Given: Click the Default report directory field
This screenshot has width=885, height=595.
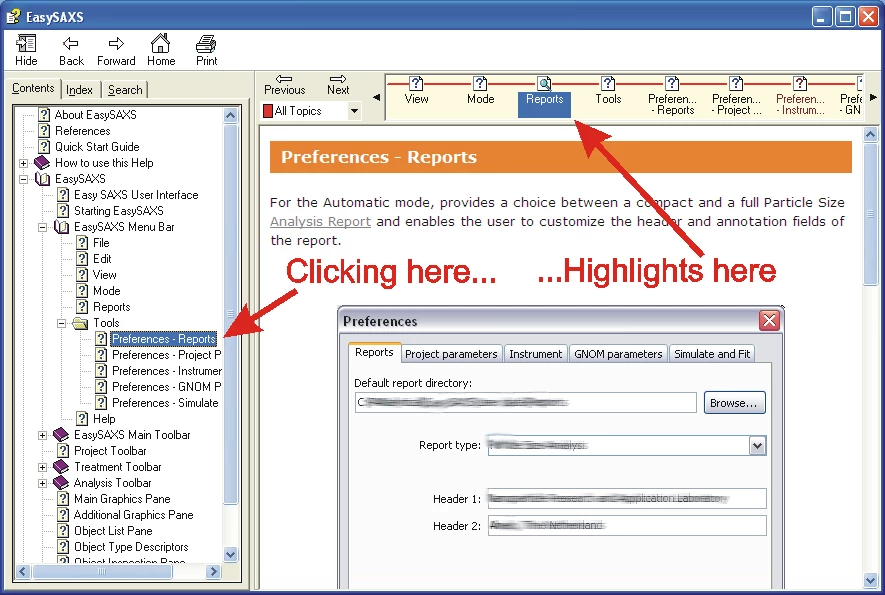Looking at the screenshot, I should (525, 402).
